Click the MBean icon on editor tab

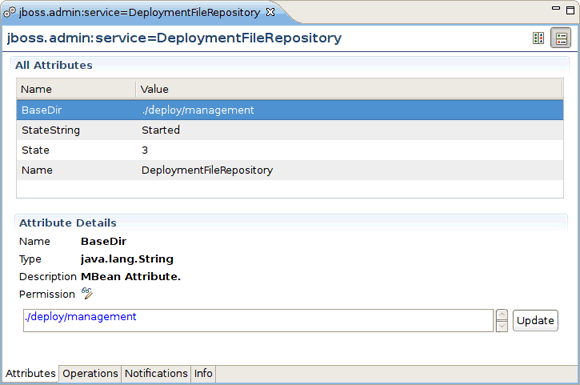9,12
